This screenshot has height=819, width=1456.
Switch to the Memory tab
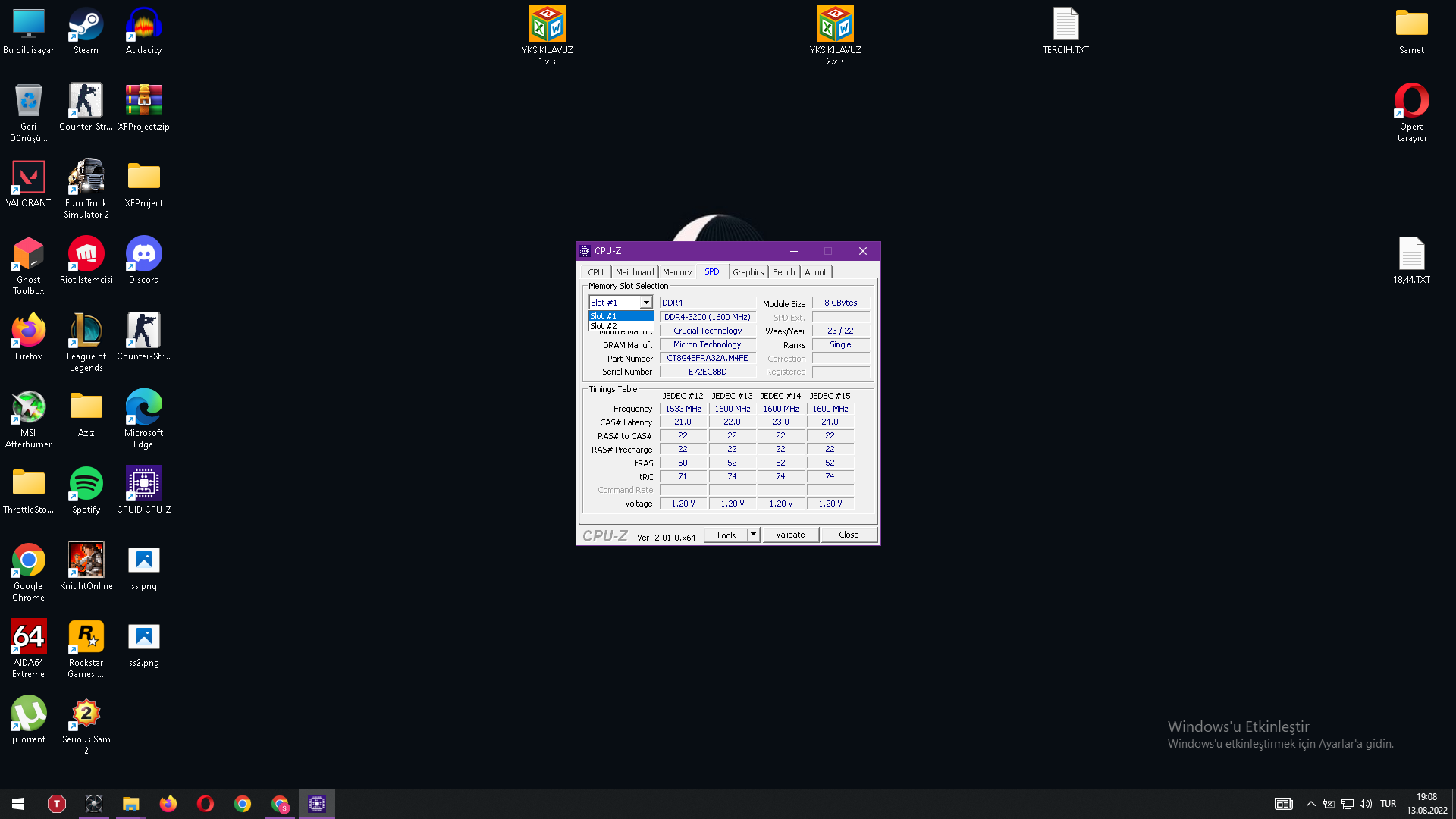(676, 272)
